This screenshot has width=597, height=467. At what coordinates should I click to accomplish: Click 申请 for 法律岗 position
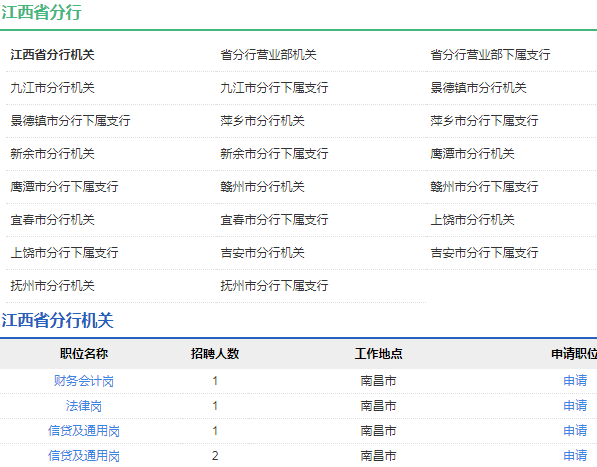coord(575,406)
